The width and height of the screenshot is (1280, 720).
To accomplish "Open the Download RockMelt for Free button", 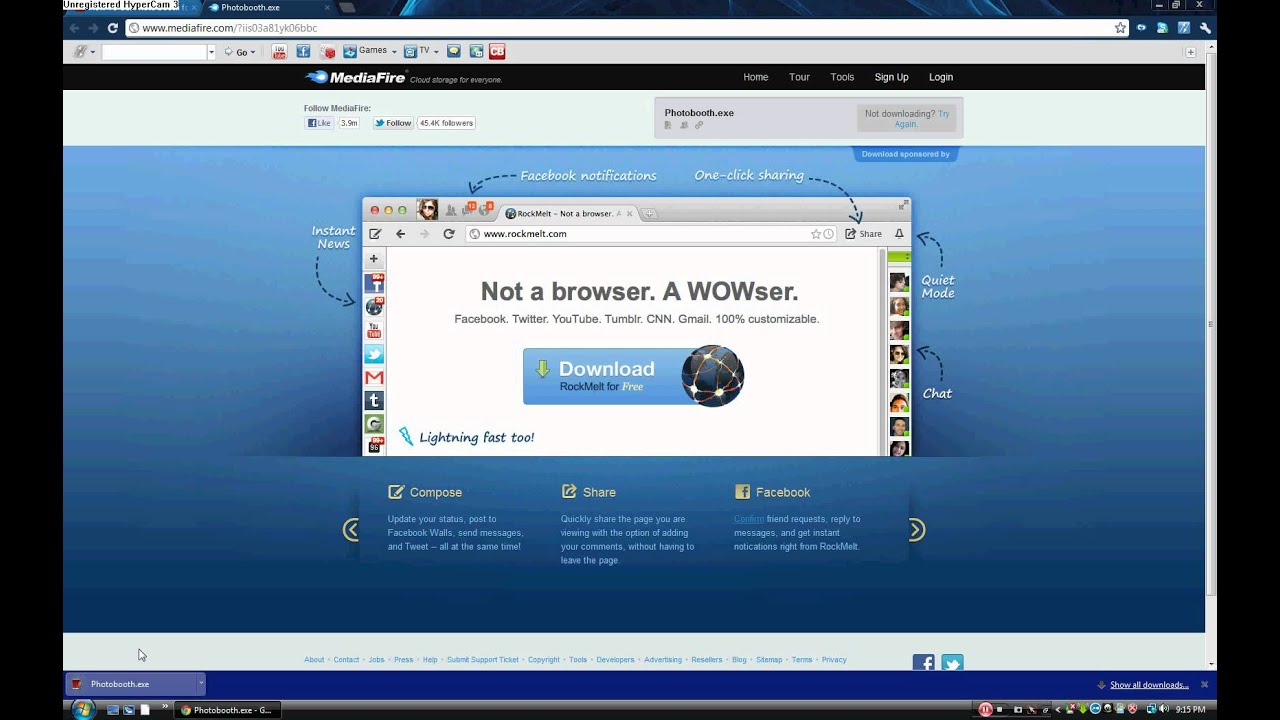I will (633, 376).
